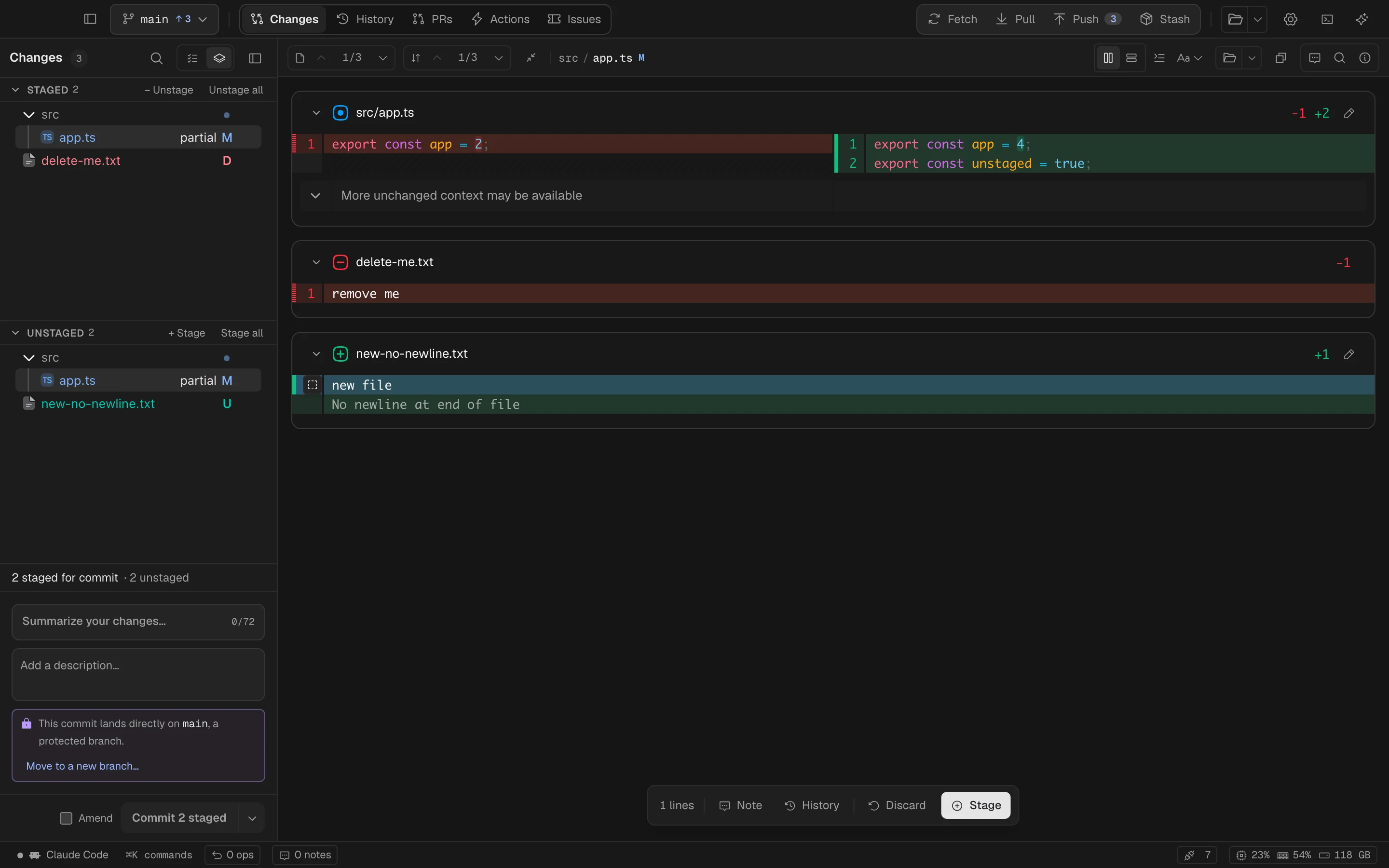Click Stage all
Image resolution: width=1389 pixels, height=868 pixels.
coord(242,332)
